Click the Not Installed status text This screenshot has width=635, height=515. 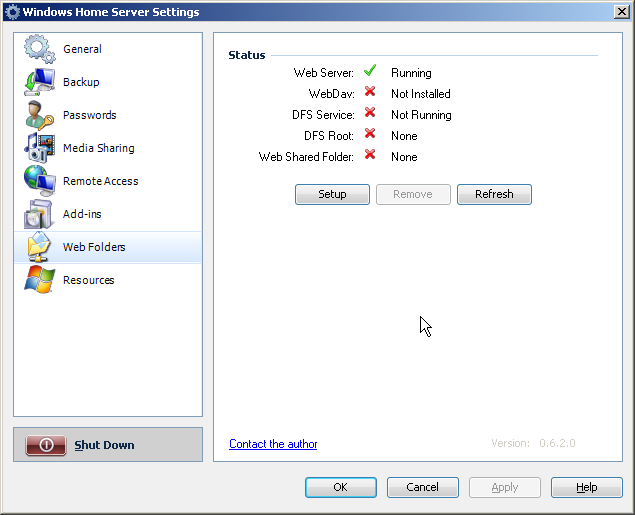(x=420, y=94)
